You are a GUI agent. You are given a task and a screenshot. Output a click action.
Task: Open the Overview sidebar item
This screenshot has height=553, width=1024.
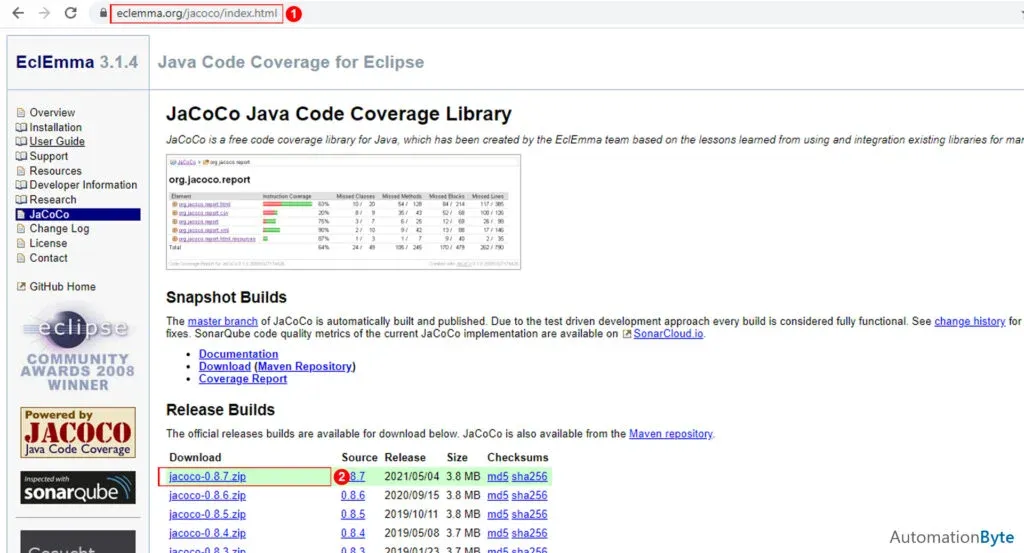click(52, 113)
